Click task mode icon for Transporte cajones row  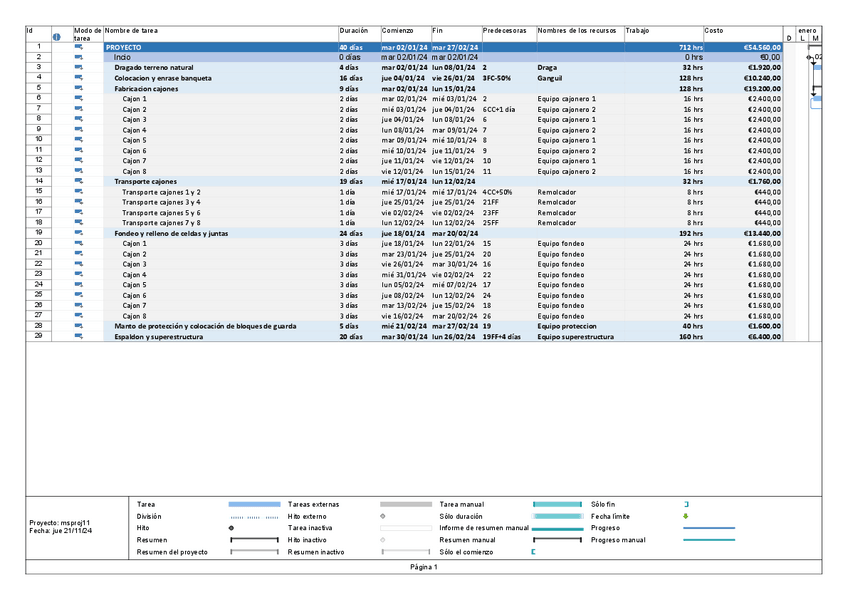(x=79, y=181)
